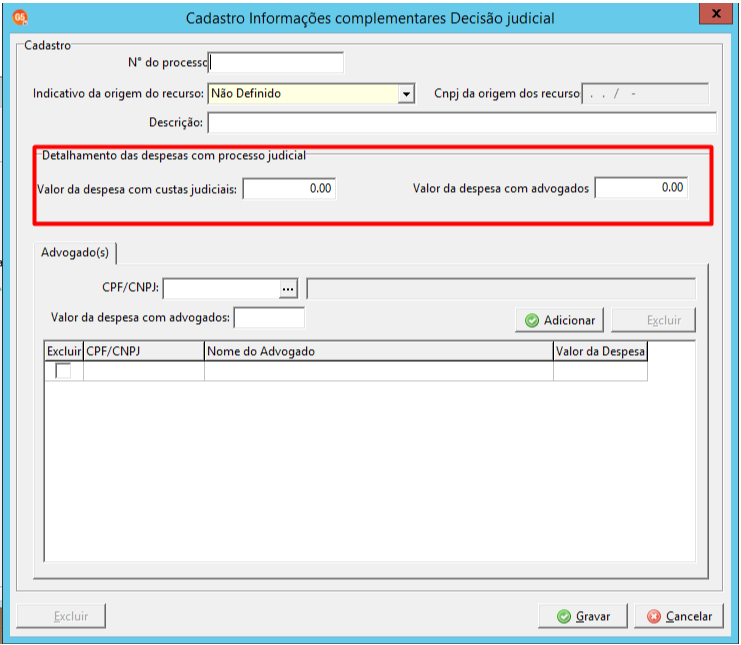Click the green check icon on Gravar
Screen dimensions: 741x645
click(x=564, y=617)
